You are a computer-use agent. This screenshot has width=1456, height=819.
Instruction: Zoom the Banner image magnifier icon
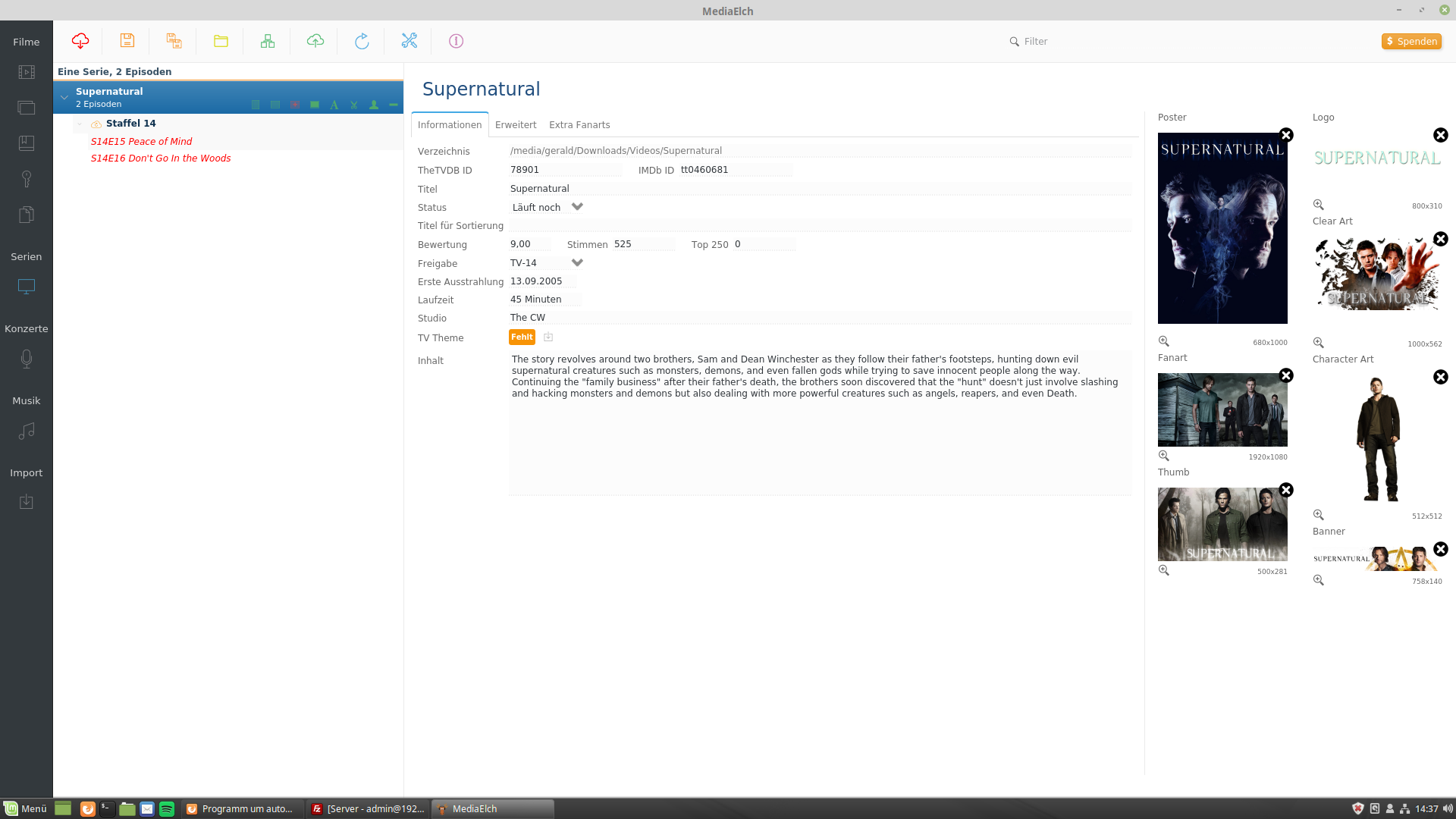(1319, 580)
